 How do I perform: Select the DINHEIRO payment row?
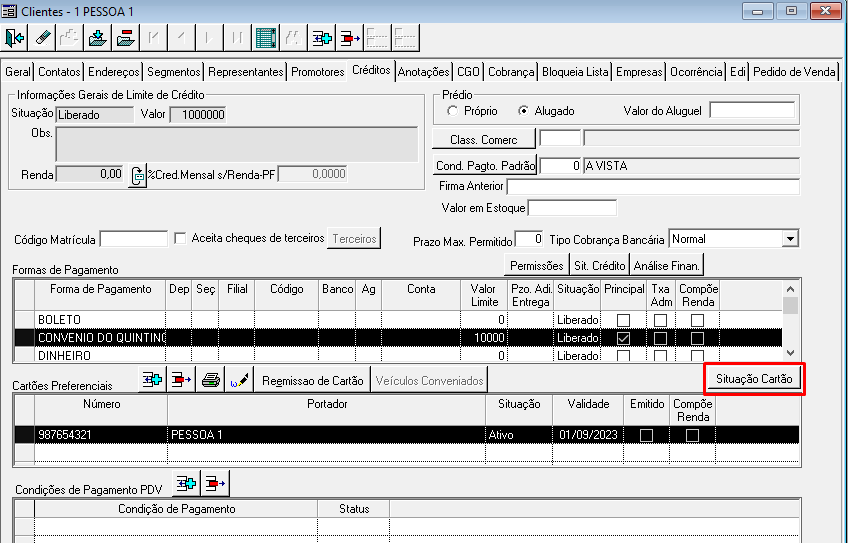(x=398, y=355)
